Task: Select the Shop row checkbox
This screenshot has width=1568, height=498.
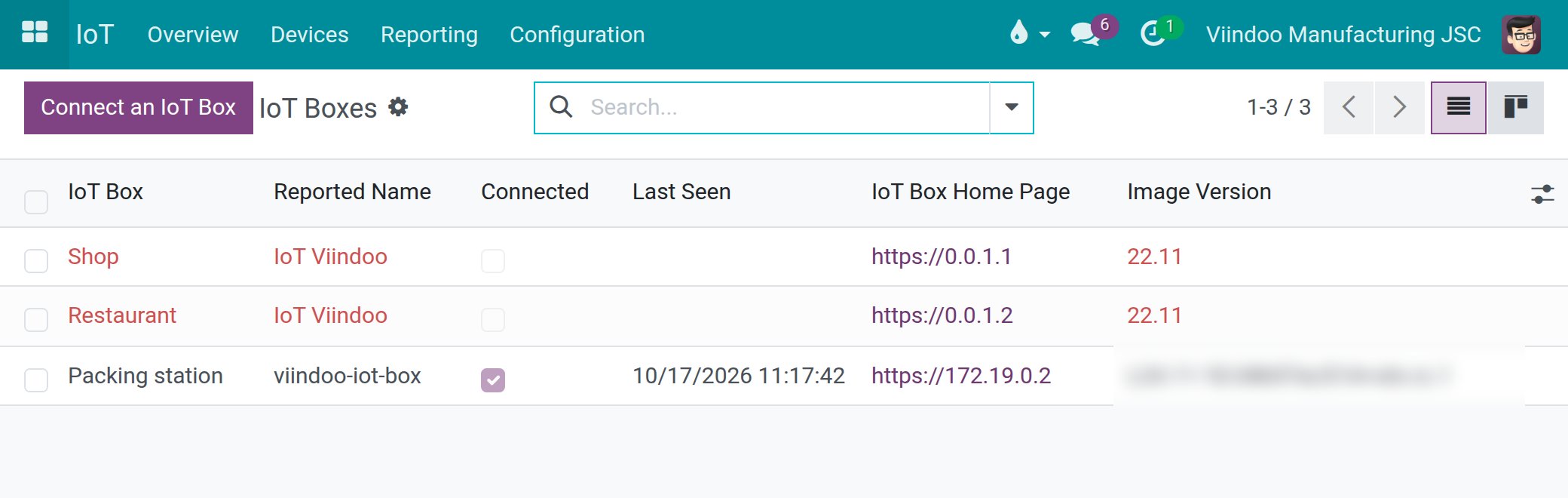Action: pos(36,261)
